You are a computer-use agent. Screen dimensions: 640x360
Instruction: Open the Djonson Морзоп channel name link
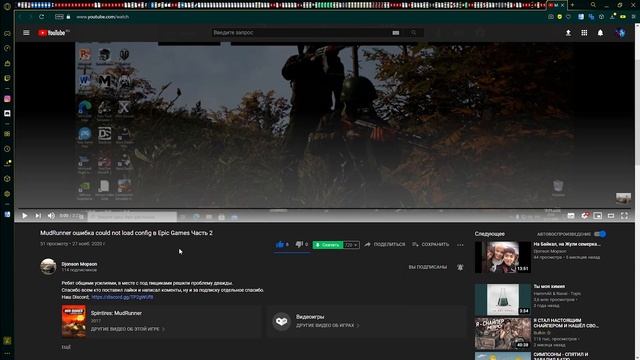[x=79, y=264]
